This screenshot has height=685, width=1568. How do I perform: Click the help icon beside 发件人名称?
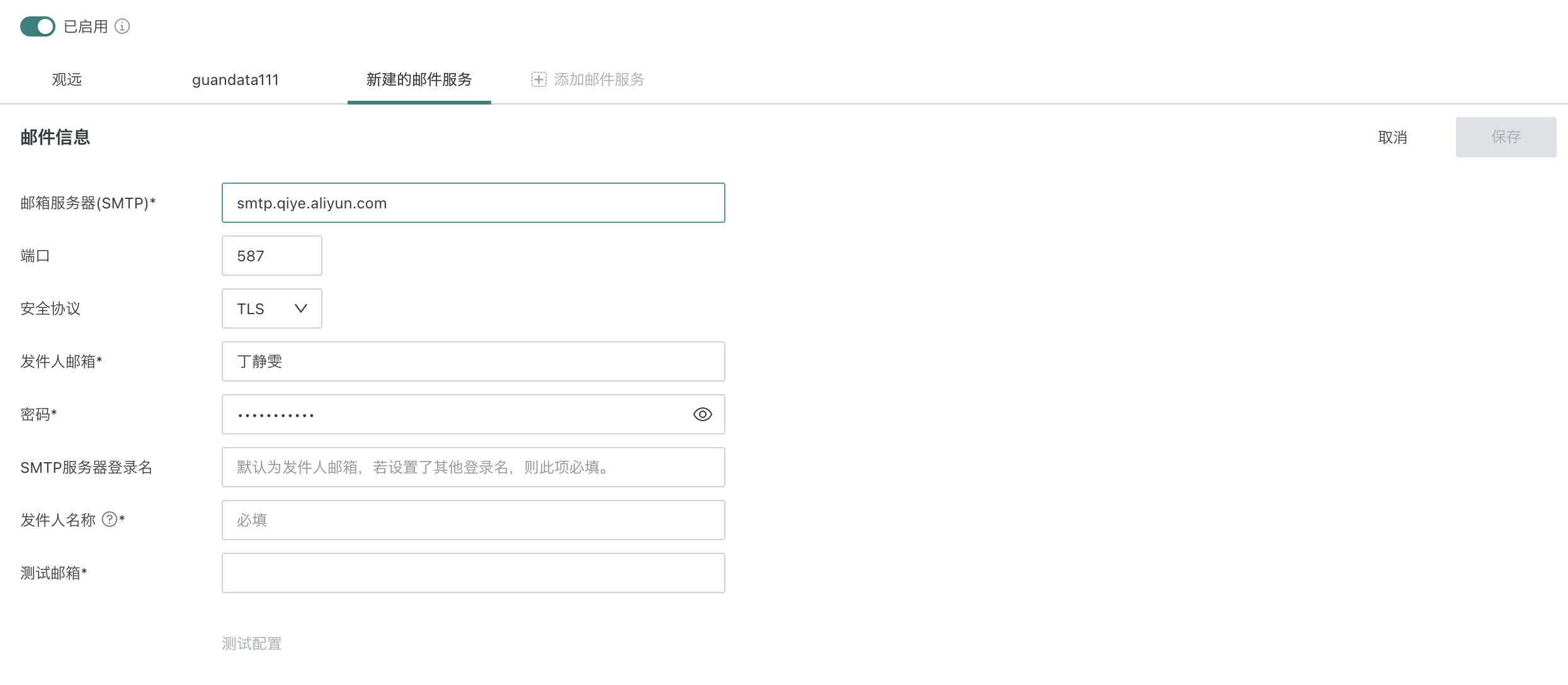110,519
